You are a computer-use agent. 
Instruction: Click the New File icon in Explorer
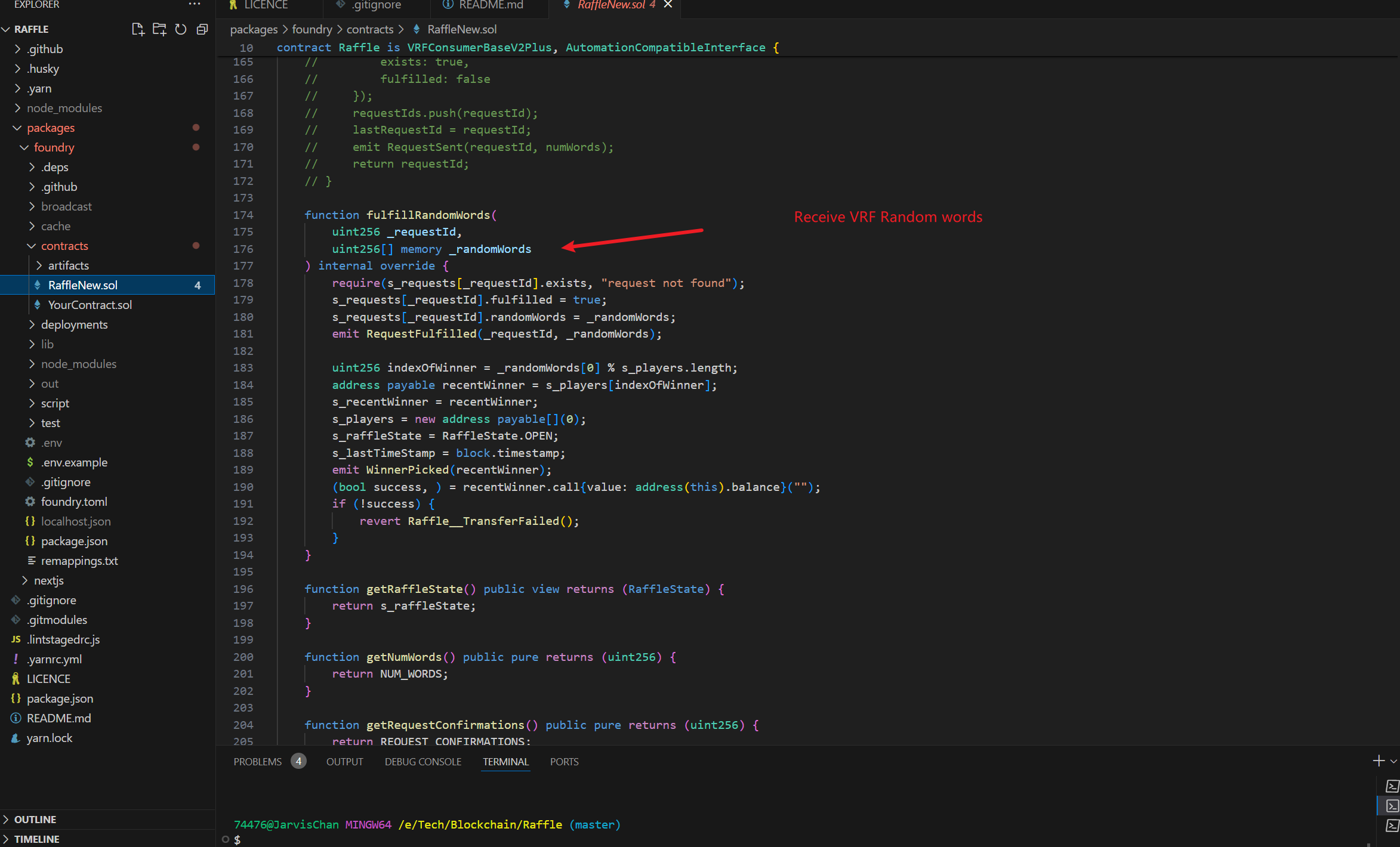[x=138, y=29]
